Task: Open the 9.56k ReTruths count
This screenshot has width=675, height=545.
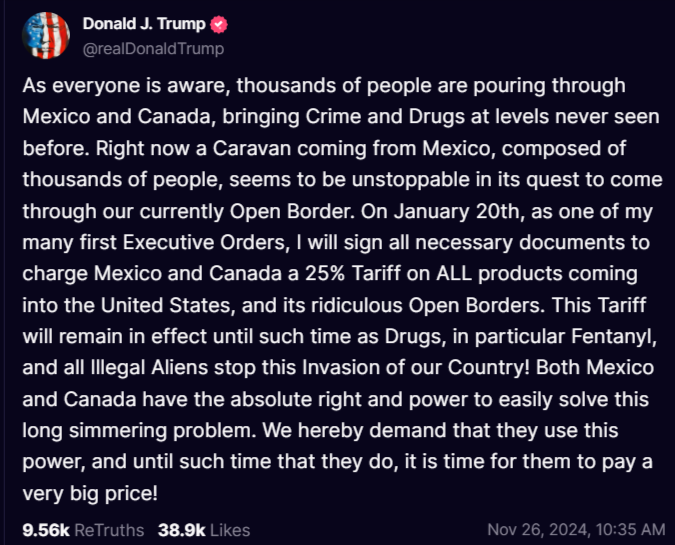Action: pyautogui.click(x=46, y=530)
